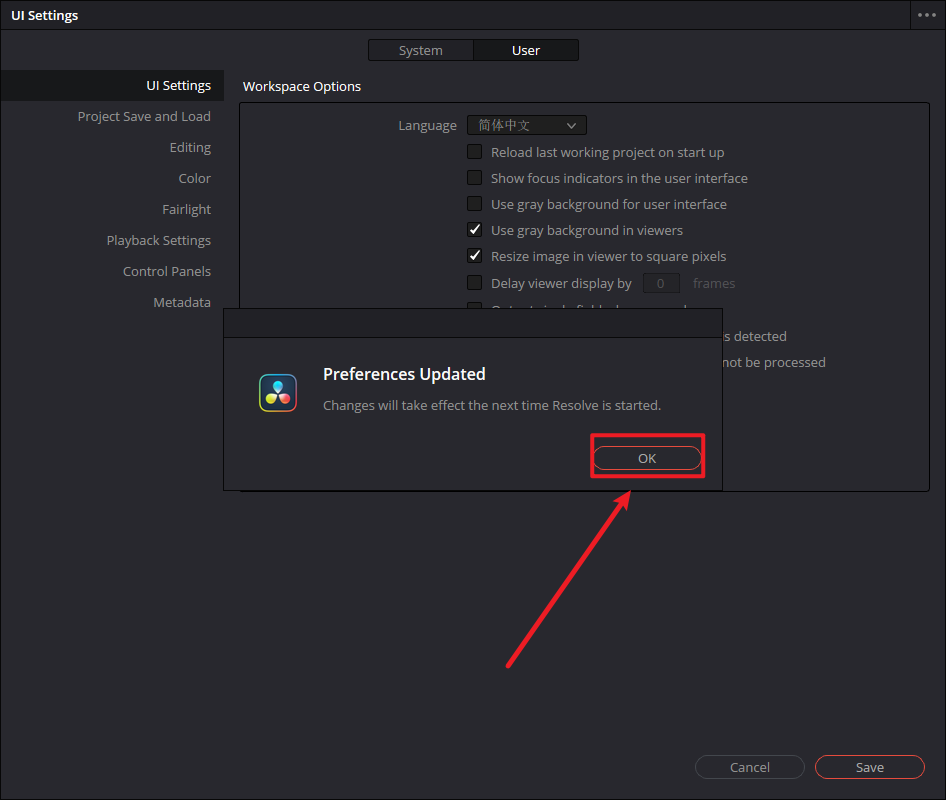Image resolution: width=946 pixels, height=800 pixels.
Task: Select Color in the sidebar
Action: (x=194, y=178)
